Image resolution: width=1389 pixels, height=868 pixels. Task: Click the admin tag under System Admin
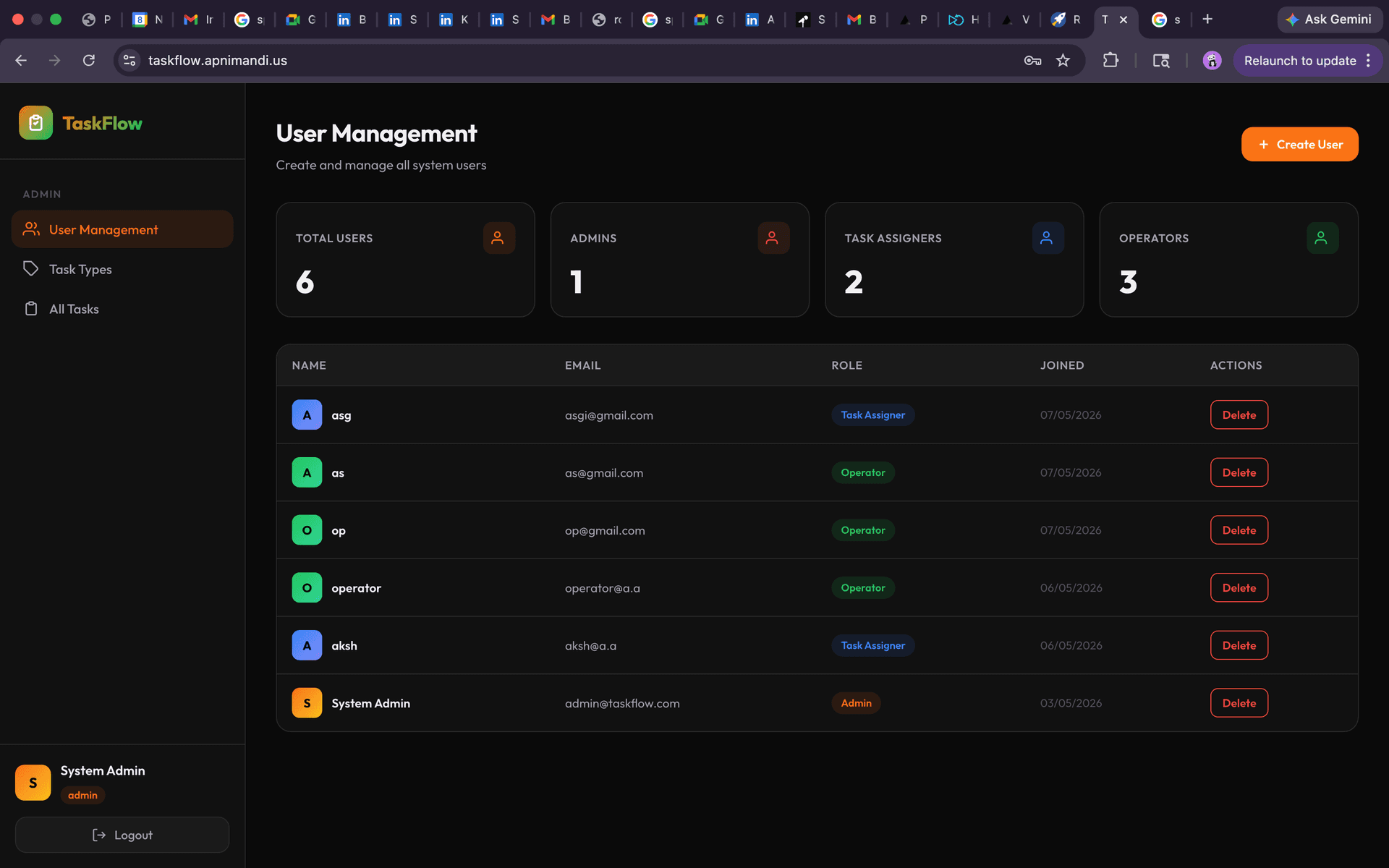coord(82,795)
